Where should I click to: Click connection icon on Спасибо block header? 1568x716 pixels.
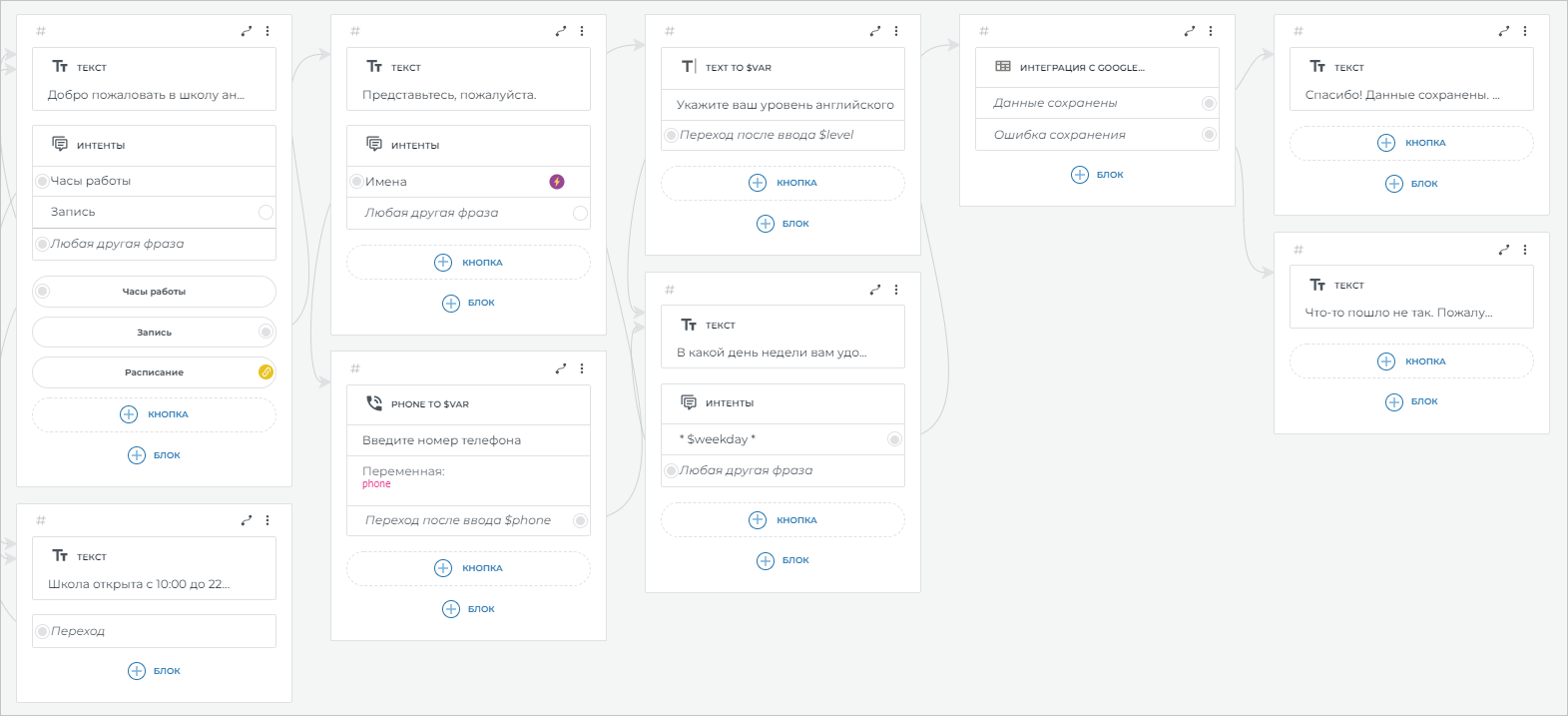click(1504, 31)
